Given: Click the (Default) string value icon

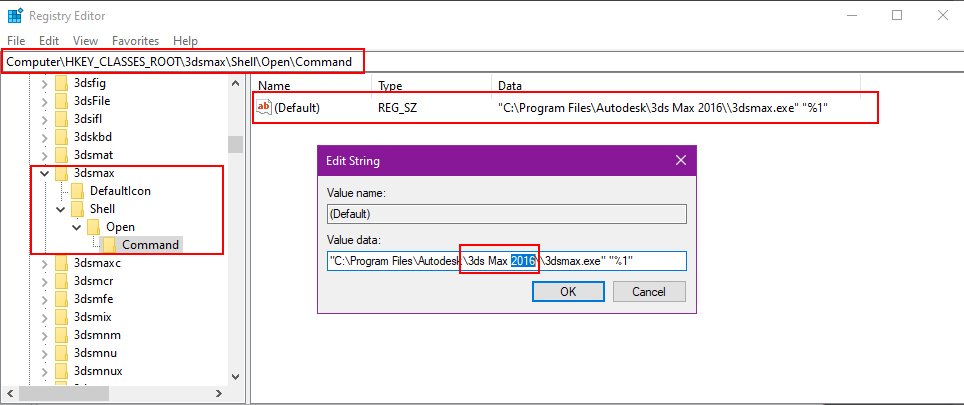Looking at the screenshot, I should [x=264, y=107].
